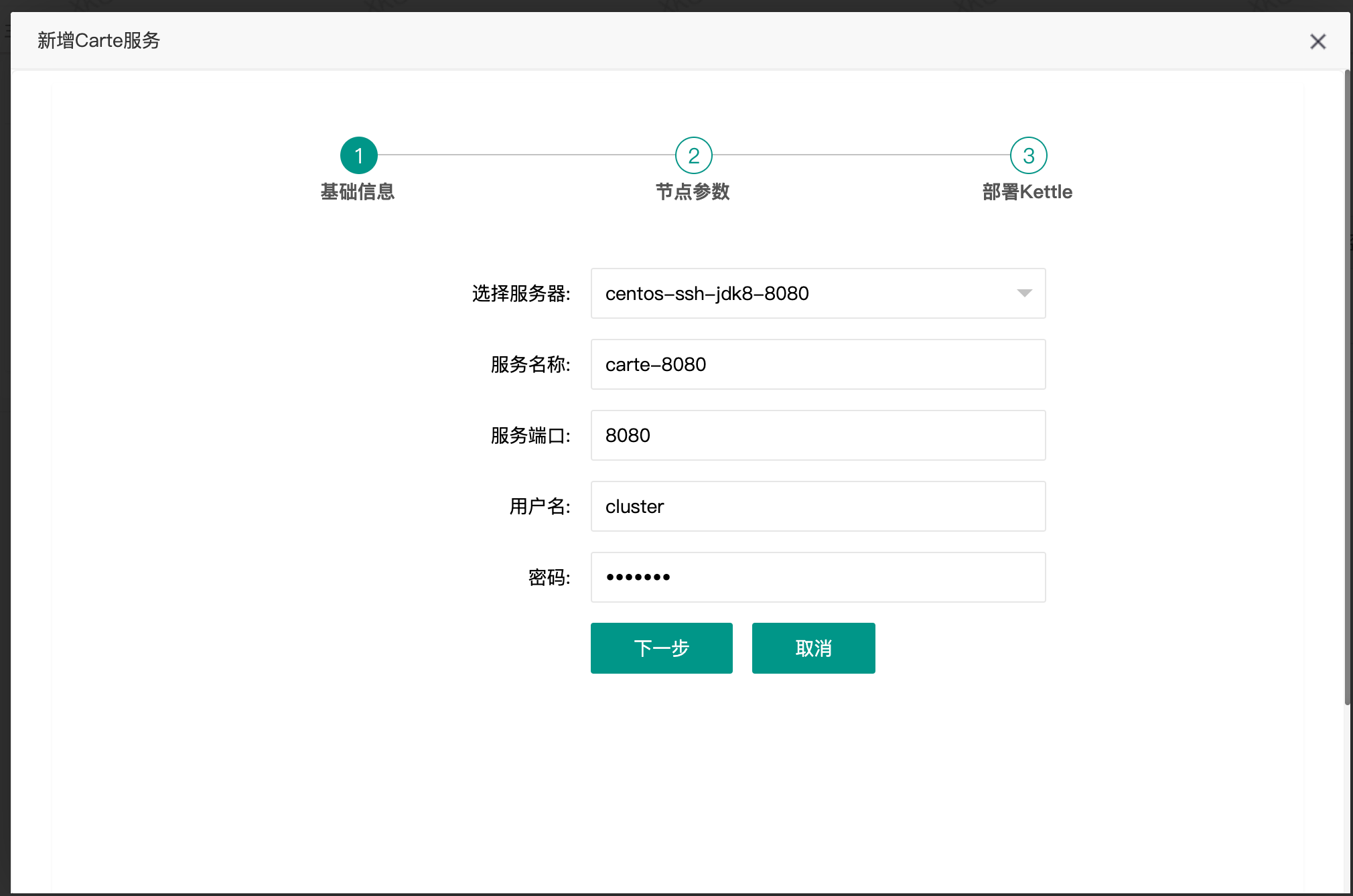Click the 下一步 button
This screenshot has width=1353, height=896.
pos(661,648)
